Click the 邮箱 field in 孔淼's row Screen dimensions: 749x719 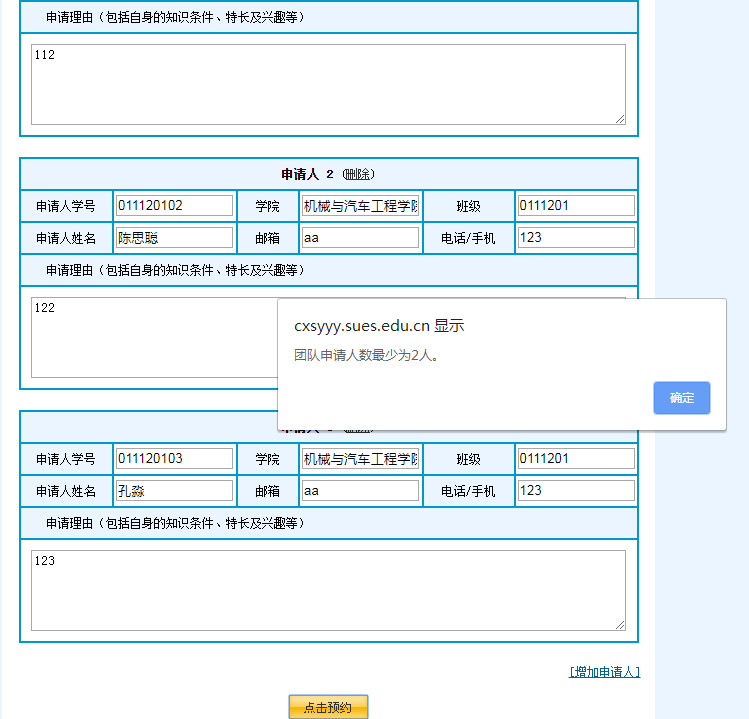360,491
